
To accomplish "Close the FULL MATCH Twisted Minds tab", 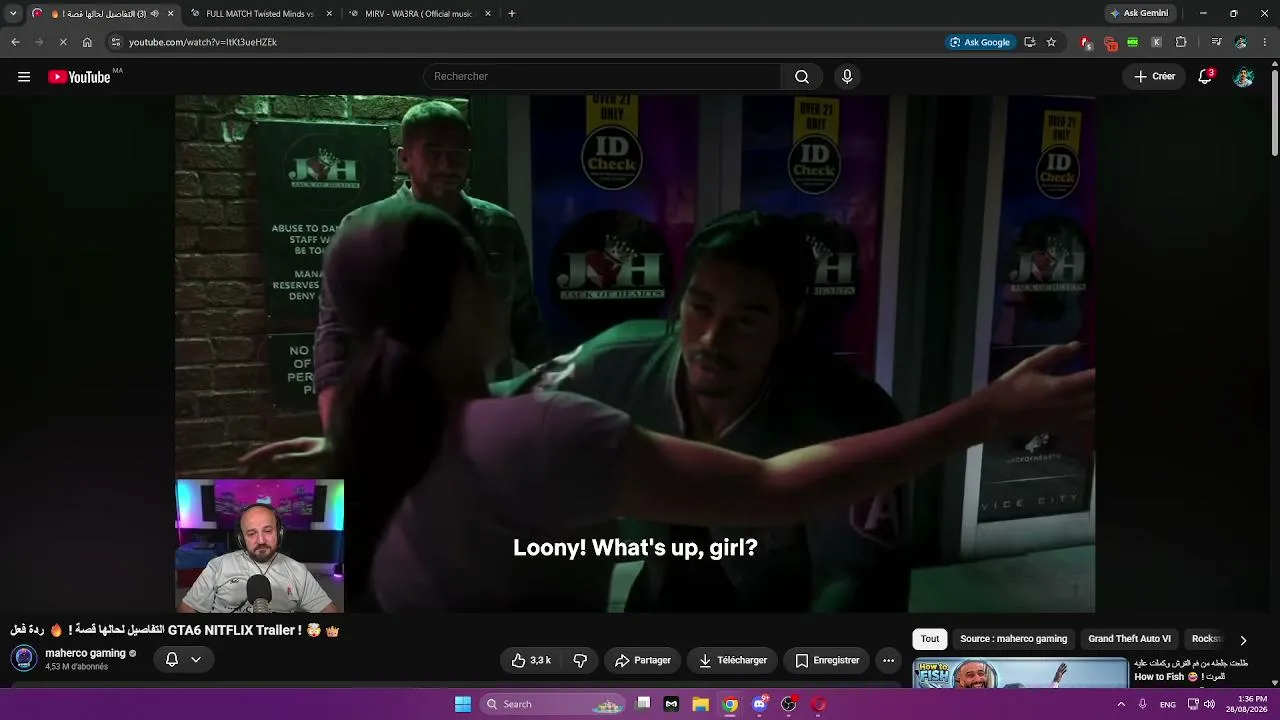I will click(x=330, y=14).
